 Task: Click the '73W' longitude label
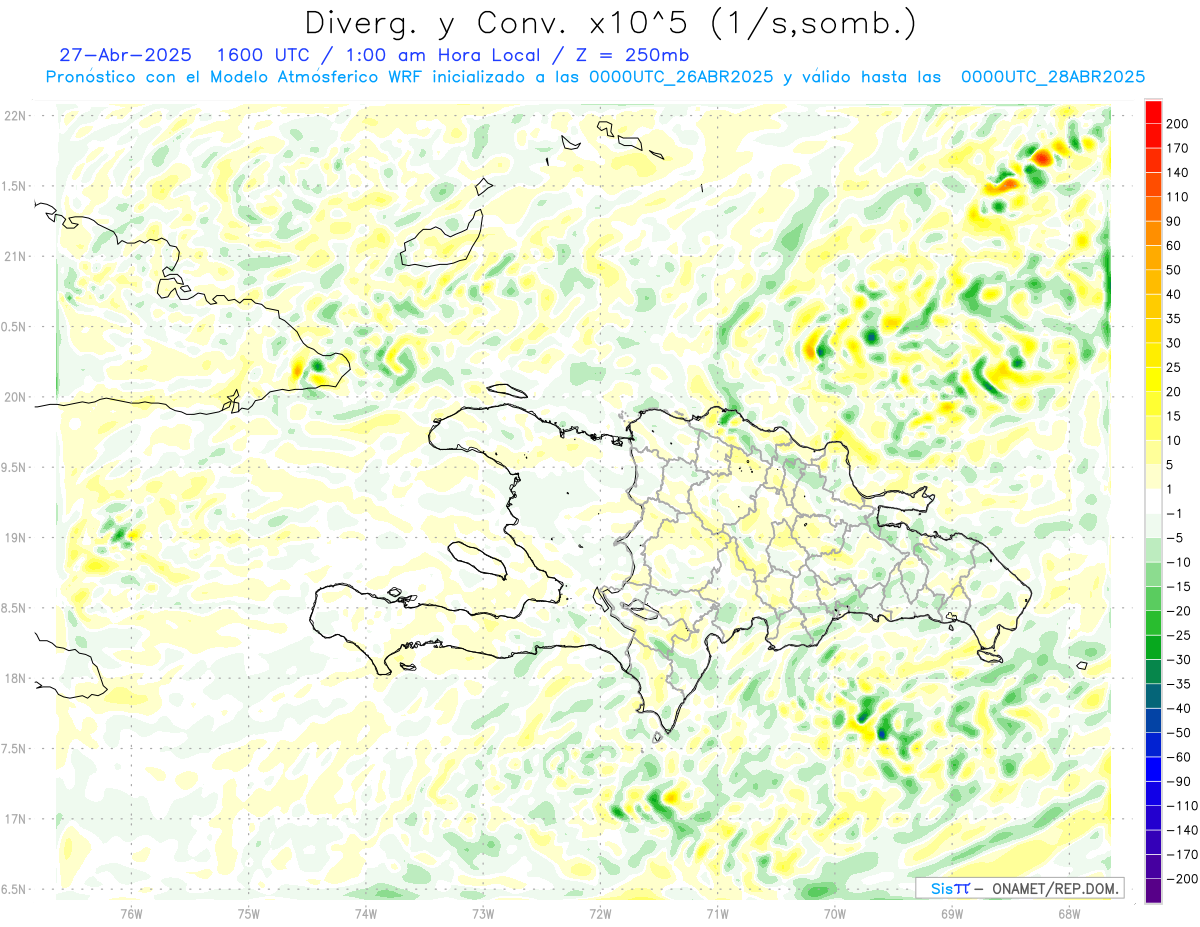click(483, 913)
